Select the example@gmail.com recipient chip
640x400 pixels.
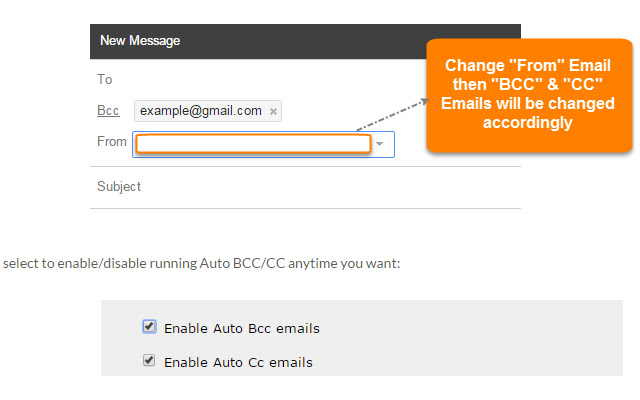pos(200,111)
